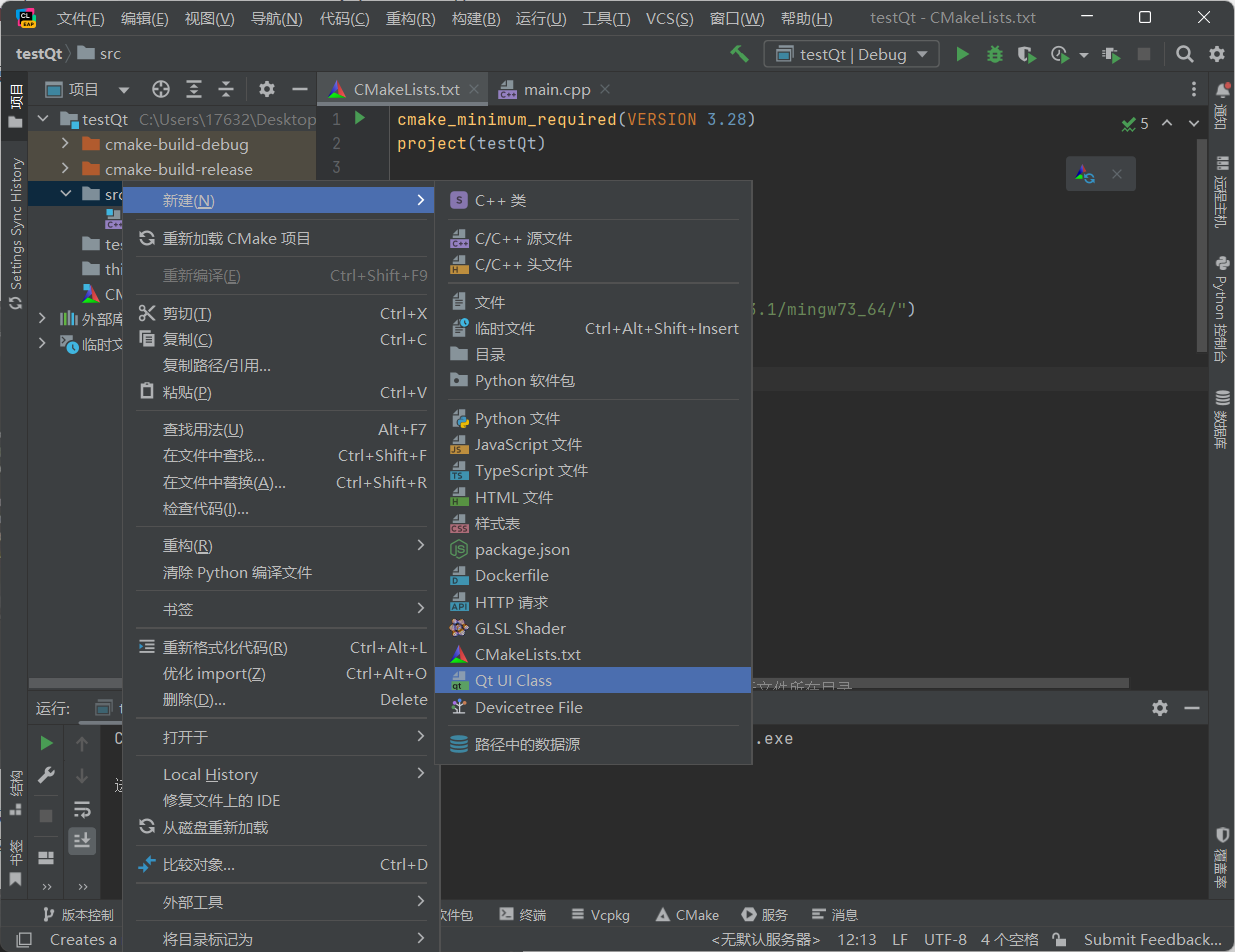The width and height of the screenshot is (1235, 952).
Task: Run testQt with green play button
Action: coord(962,54)
